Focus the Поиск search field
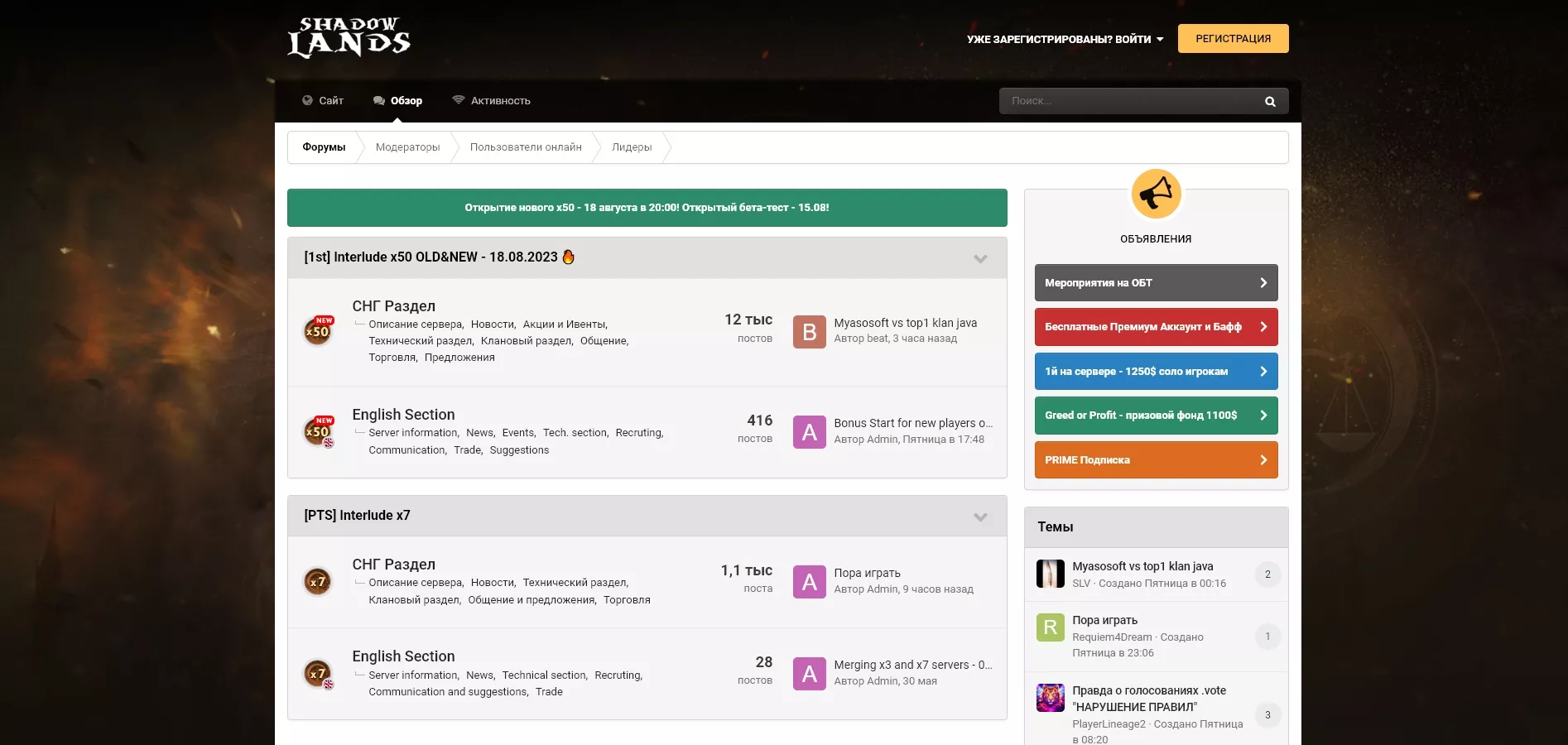Screen dimensions: 1568x745 [1126, 101]
